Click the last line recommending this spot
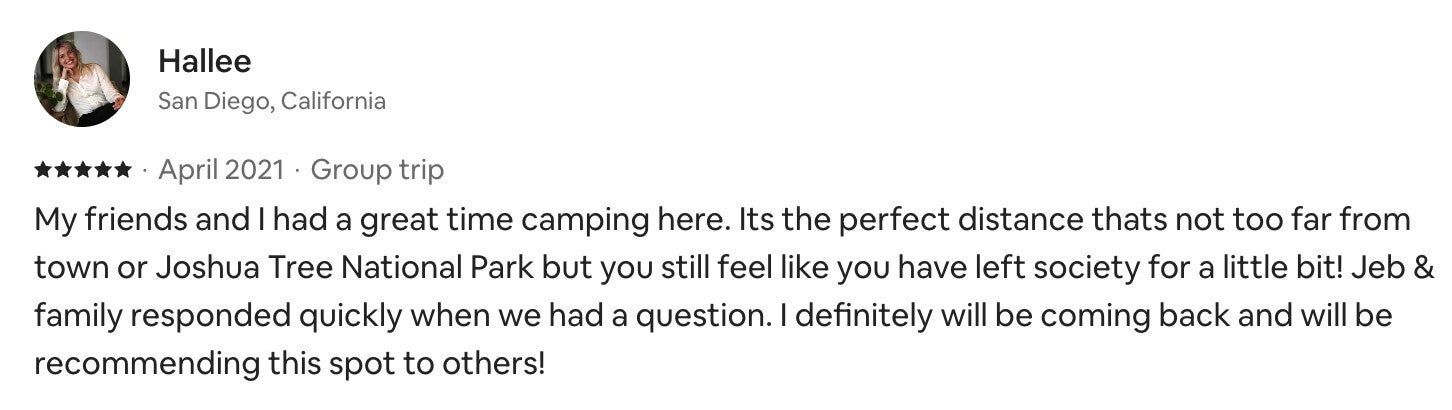The width and height of the screenshot is (1452, 410). click(x=290, y=364)
